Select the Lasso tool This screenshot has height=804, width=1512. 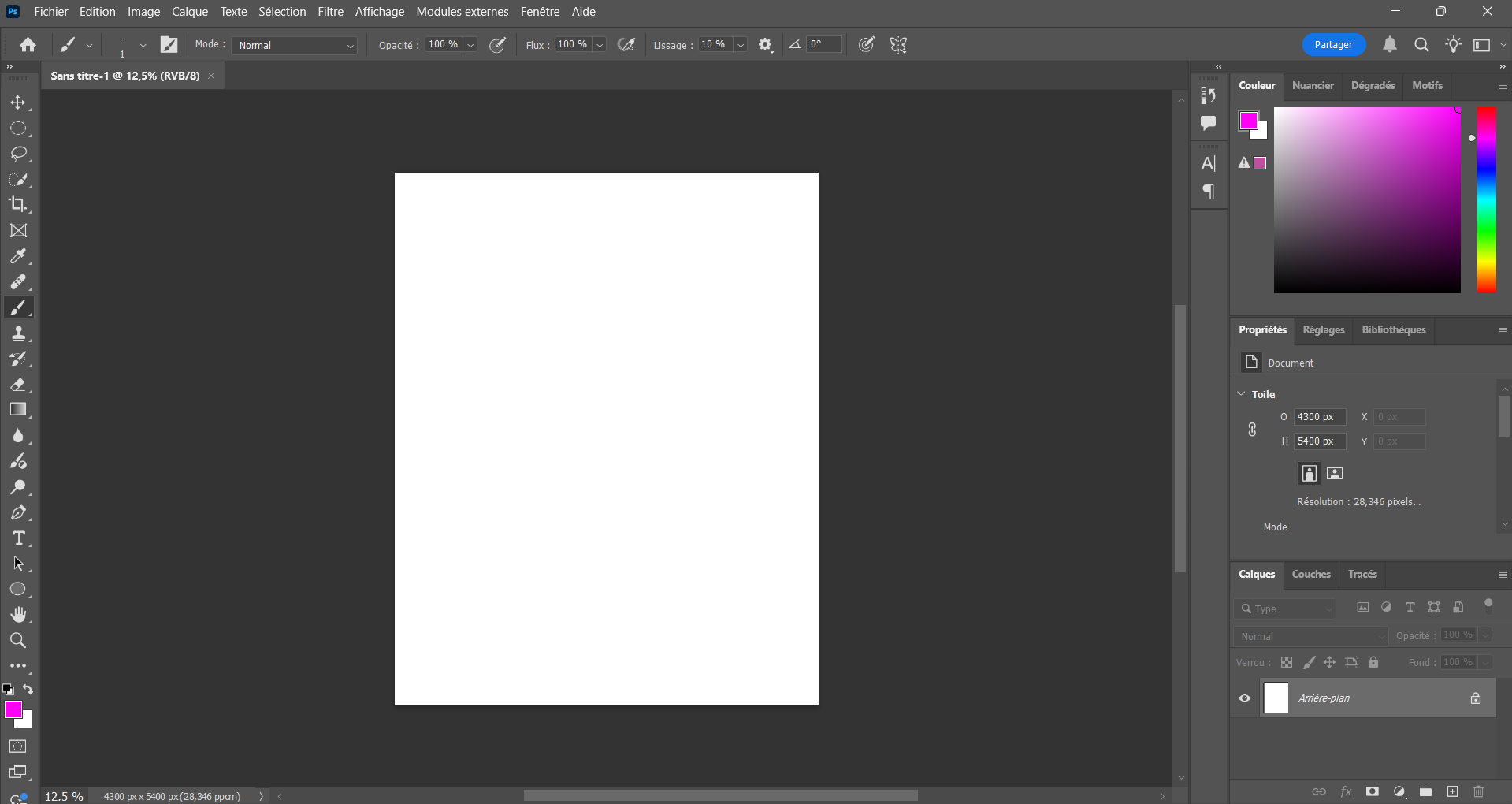point(18,154)
